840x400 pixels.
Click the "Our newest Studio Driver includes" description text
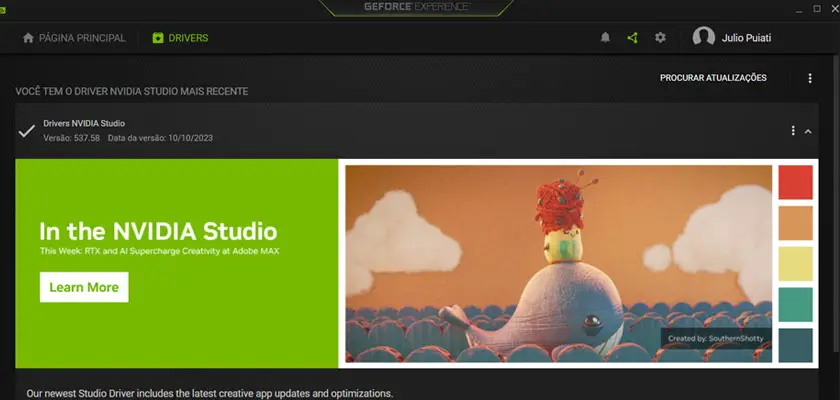point(209,394)
